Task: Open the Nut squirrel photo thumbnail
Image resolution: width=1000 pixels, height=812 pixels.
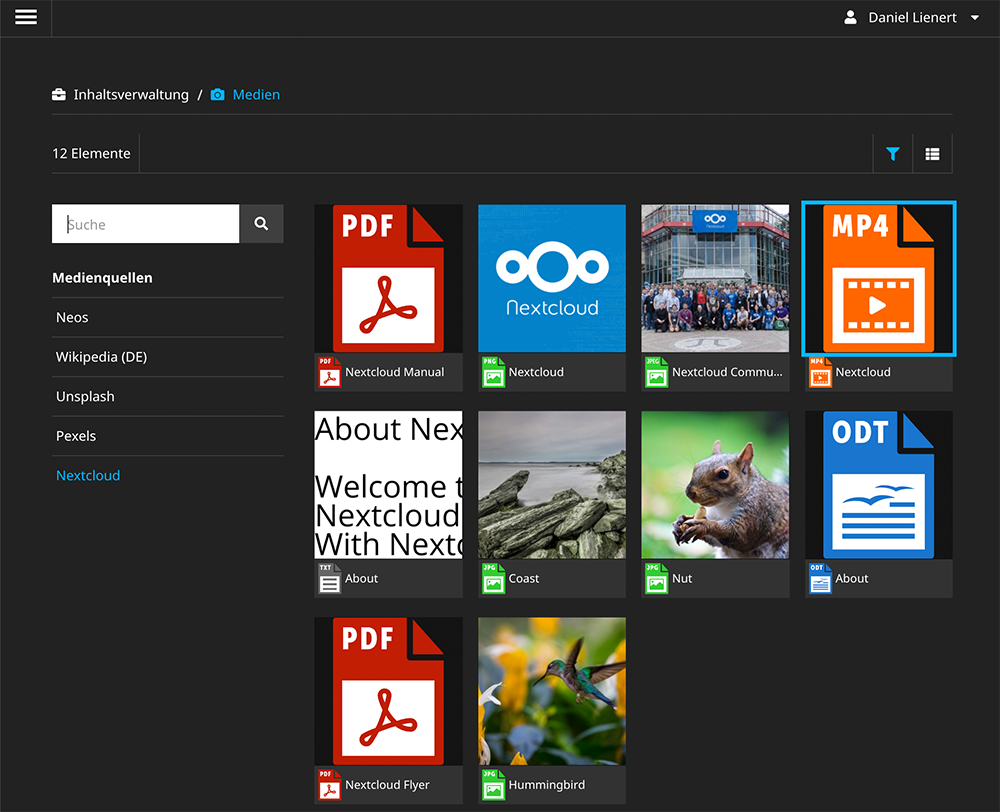Action: pyautogui.click(x=715, y=485)
